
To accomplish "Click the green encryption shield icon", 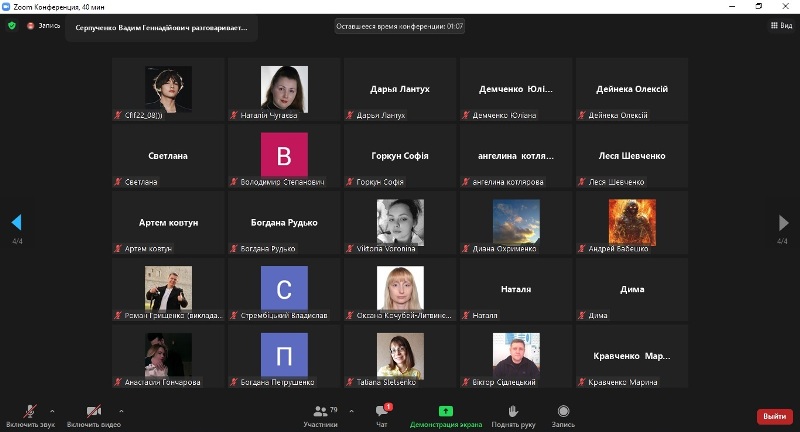I will (x=12, y=26).
